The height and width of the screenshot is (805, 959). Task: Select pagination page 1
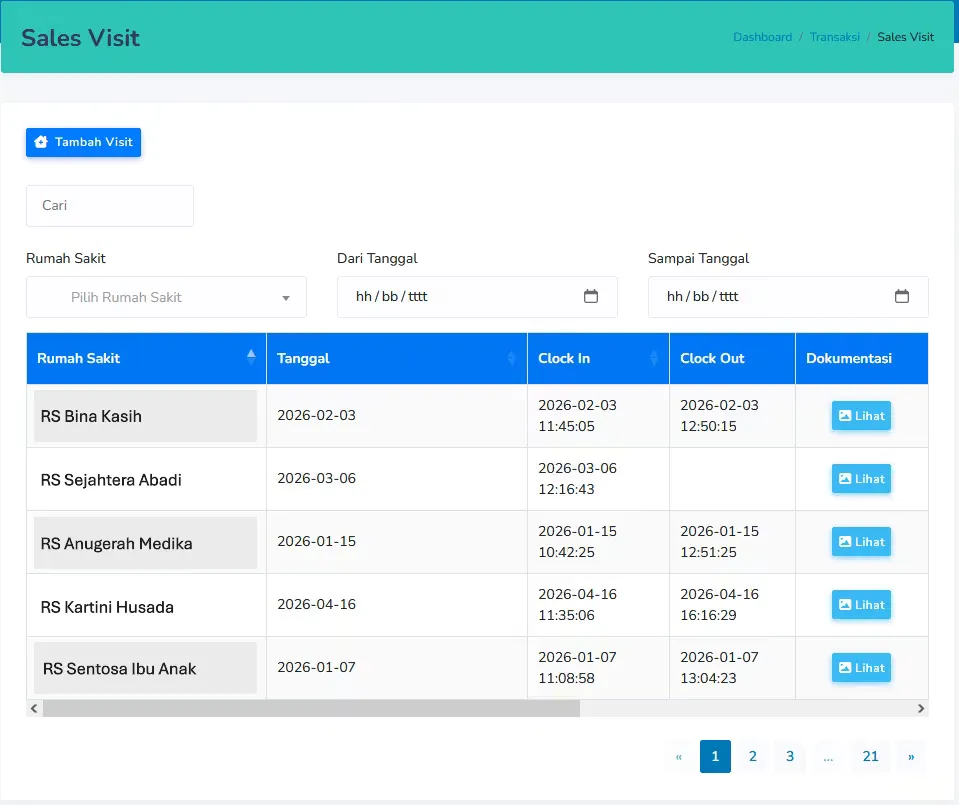[716, 757]
